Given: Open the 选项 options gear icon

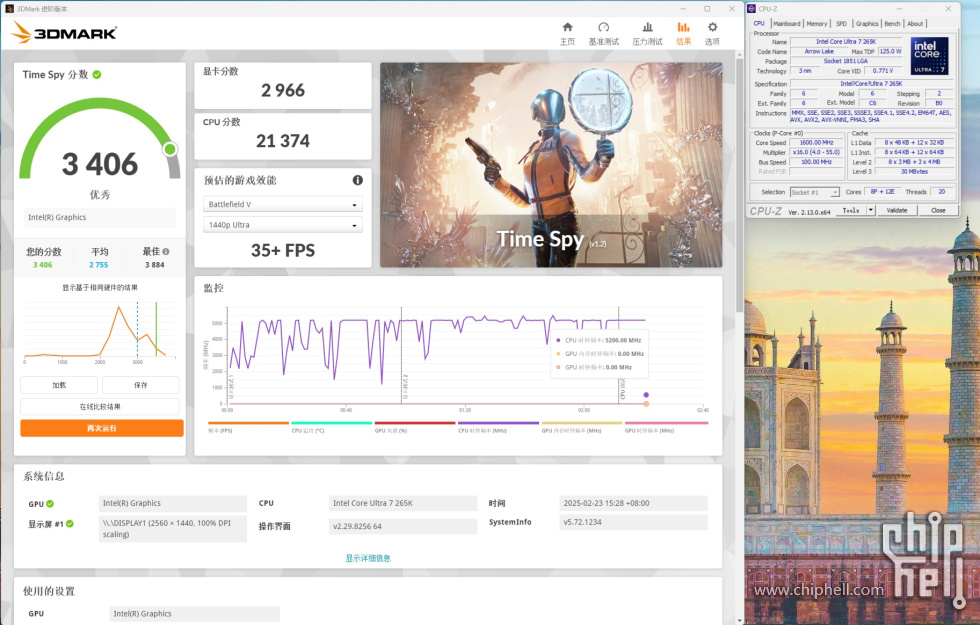Looking at the screenshot, I should tap(712, 28).
